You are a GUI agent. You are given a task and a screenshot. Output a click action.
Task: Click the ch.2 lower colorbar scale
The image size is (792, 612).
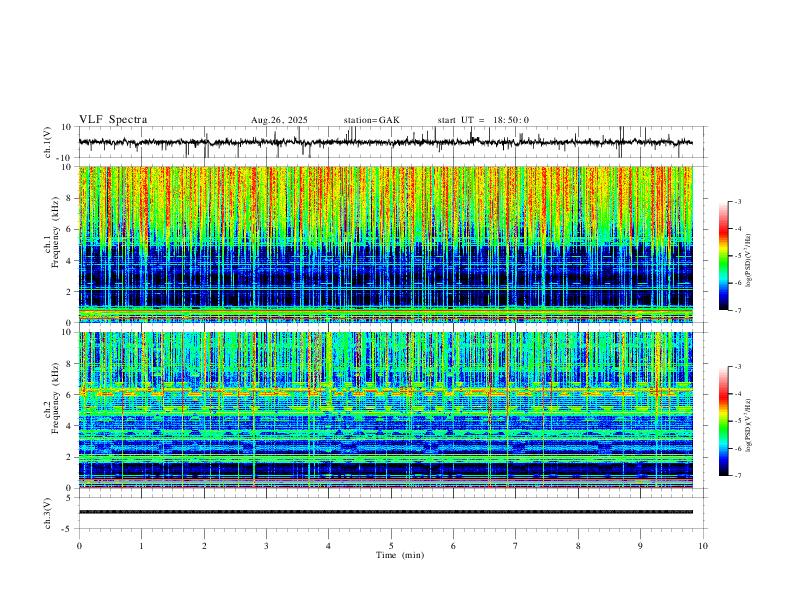723,421
